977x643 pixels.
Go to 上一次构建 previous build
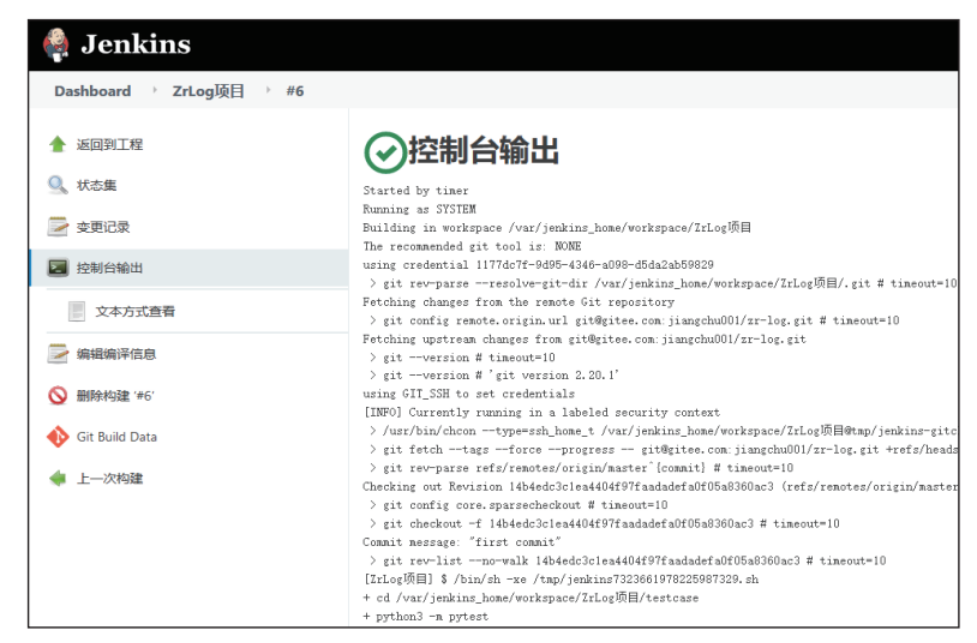pos(110,479)
